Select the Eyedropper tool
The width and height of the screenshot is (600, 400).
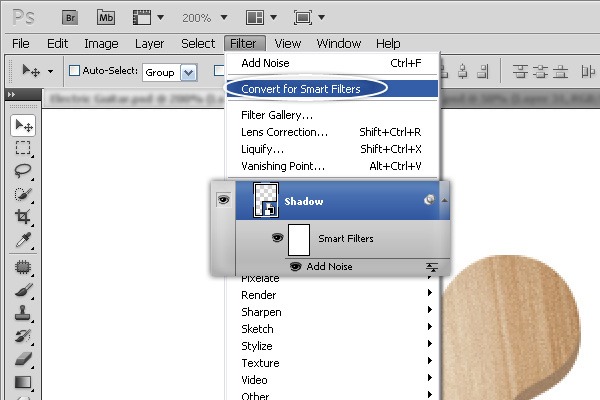(23, 240)
